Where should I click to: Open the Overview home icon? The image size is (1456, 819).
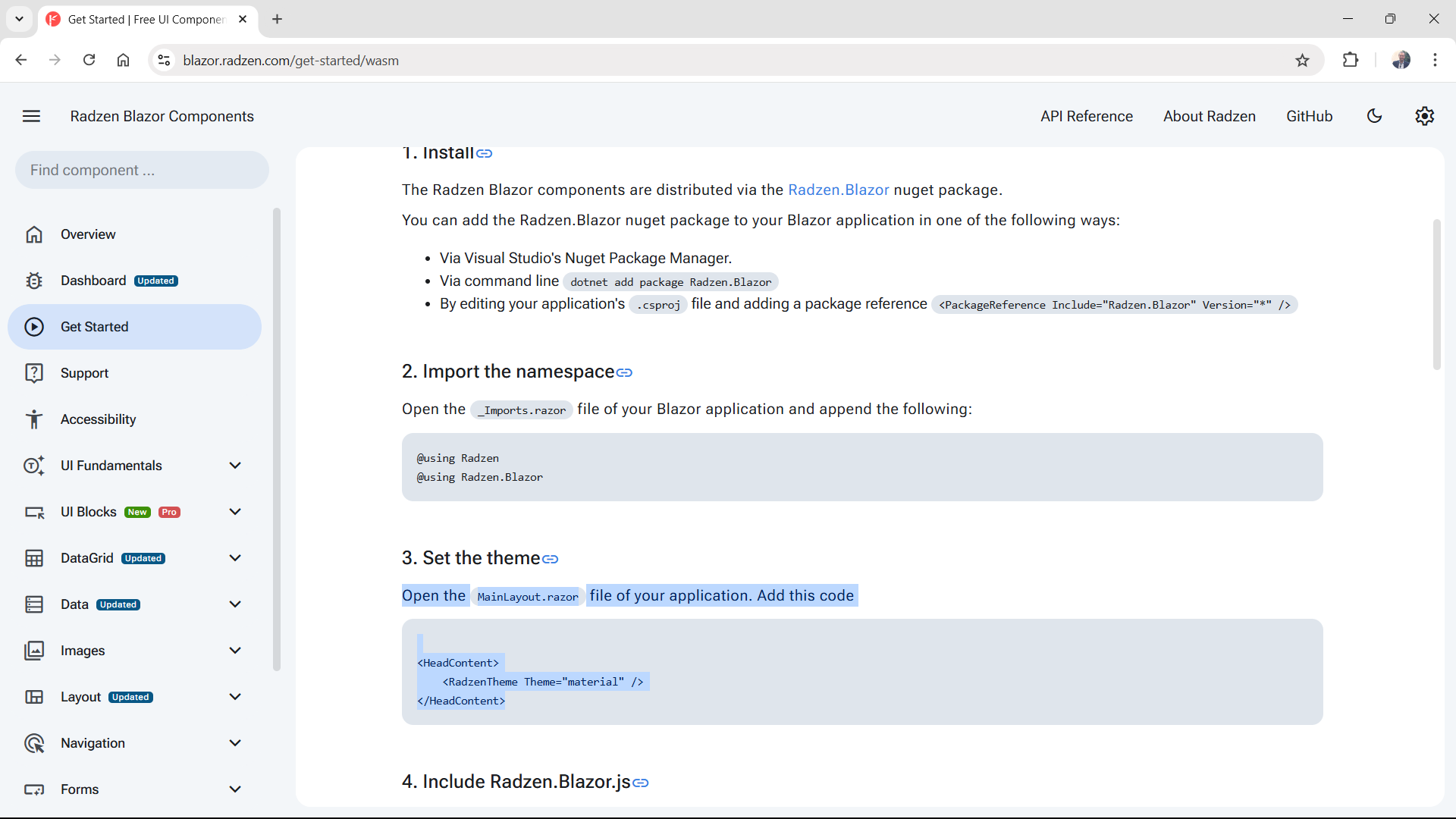click(x=34, y=234)
